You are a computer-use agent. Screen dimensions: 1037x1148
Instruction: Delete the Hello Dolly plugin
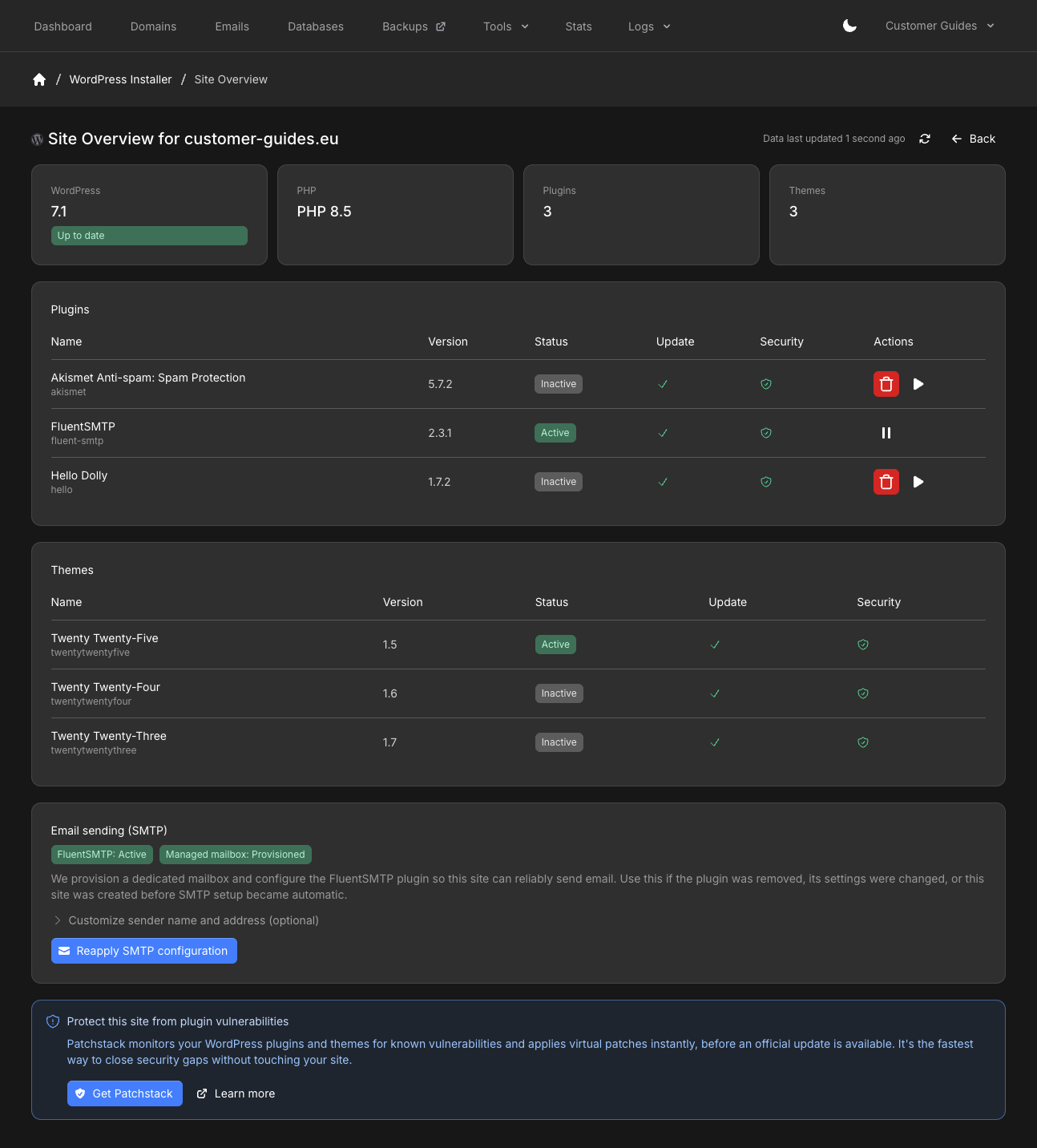886,482
